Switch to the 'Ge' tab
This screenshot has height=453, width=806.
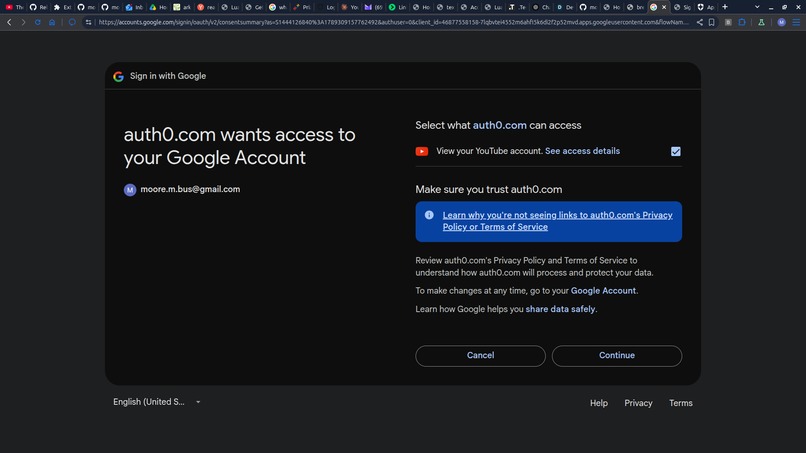(x=254, y=7)
